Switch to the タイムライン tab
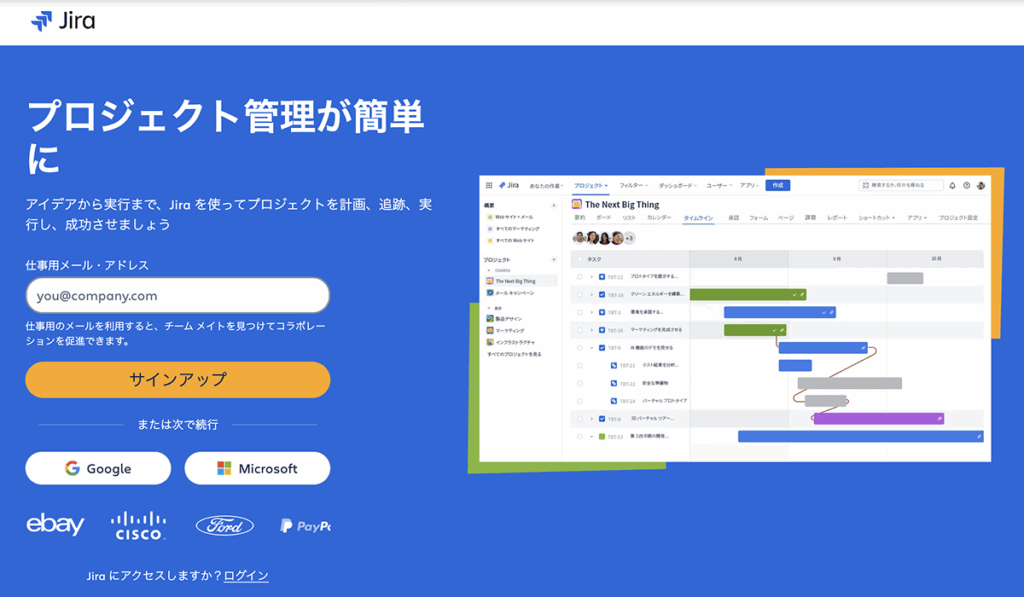This screenshot has width=1024, height=597. [698, 217]
